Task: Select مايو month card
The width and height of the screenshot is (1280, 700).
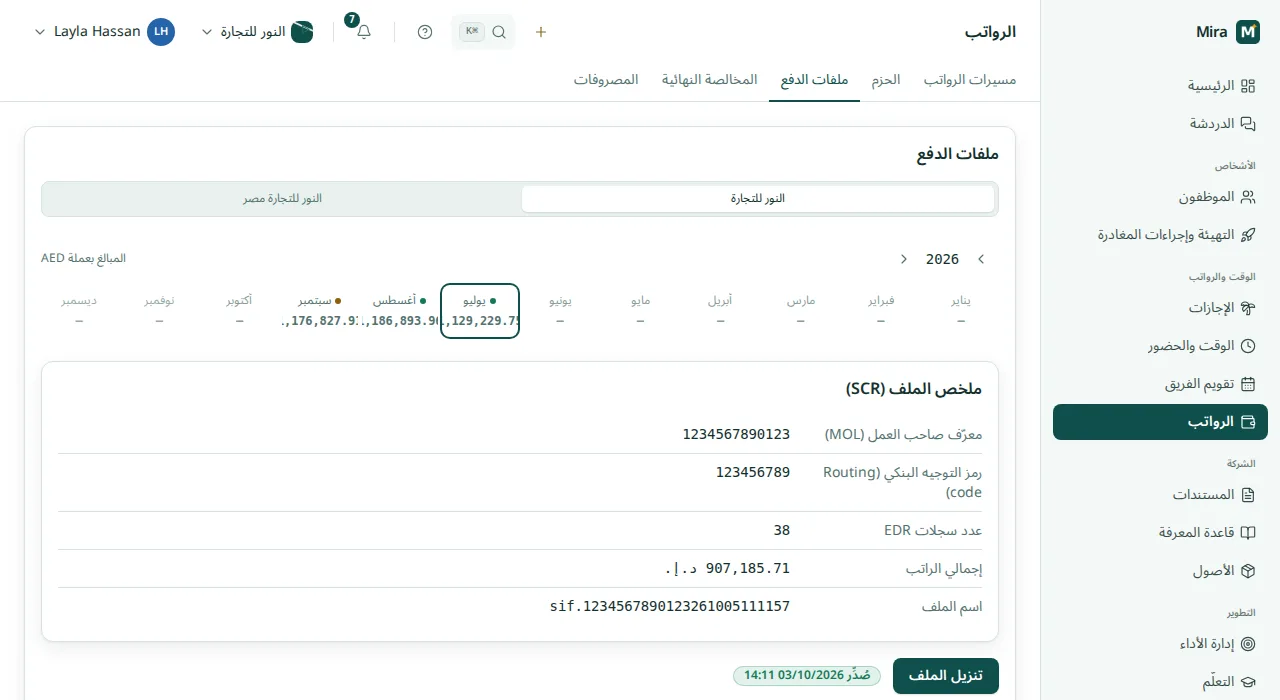Action: click(640, 311)
